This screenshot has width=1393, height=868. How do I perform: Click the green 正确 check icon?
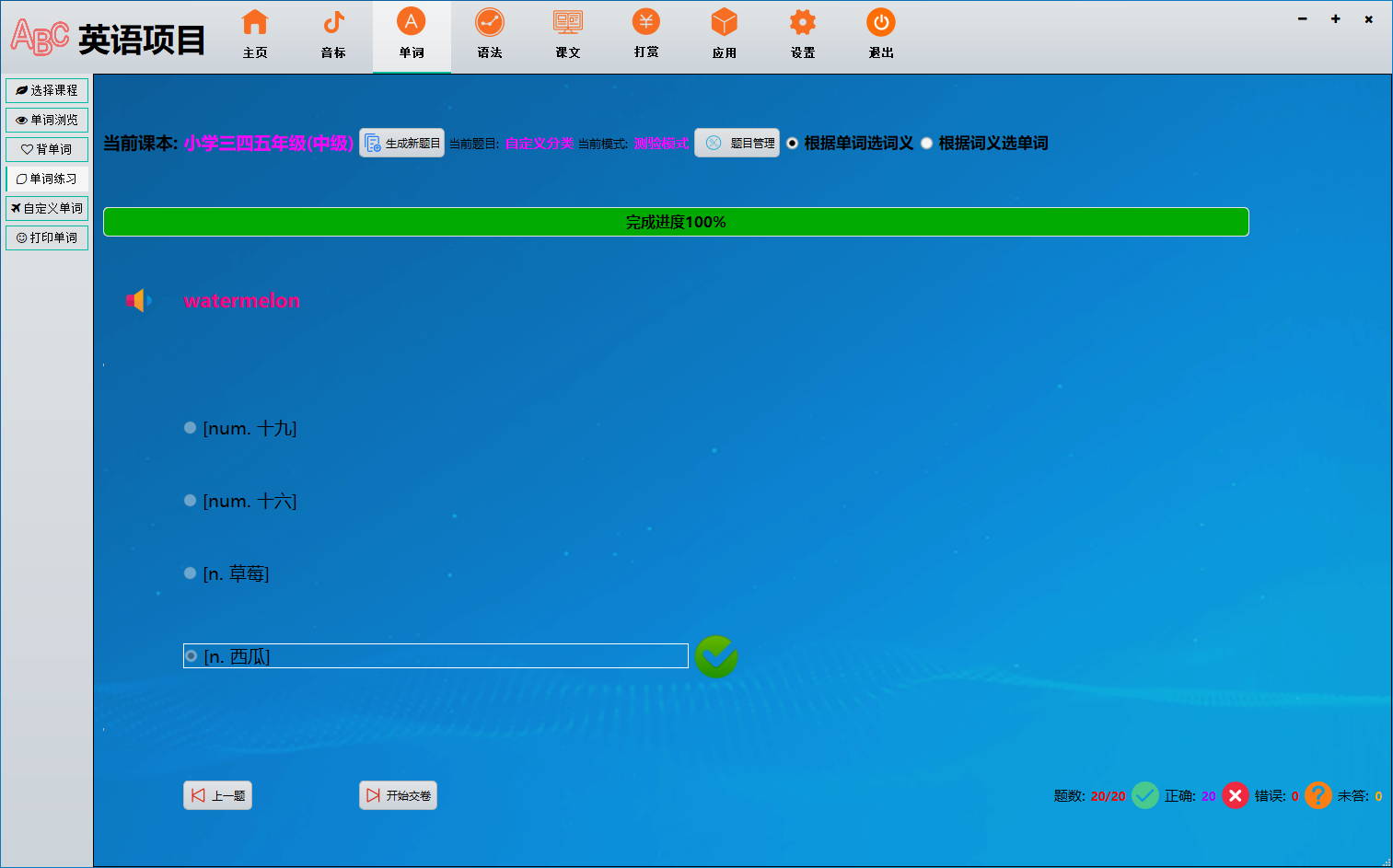[1144, 795]
